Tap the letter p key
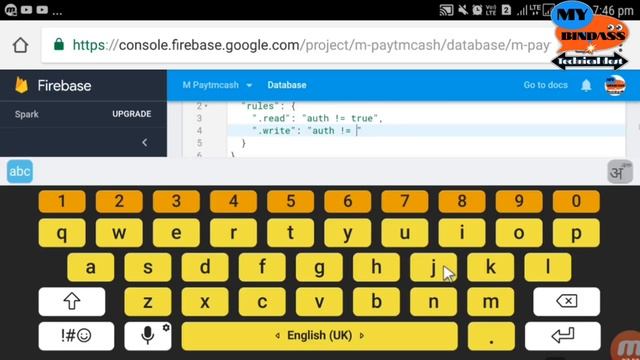 click(x=576, y=233)
